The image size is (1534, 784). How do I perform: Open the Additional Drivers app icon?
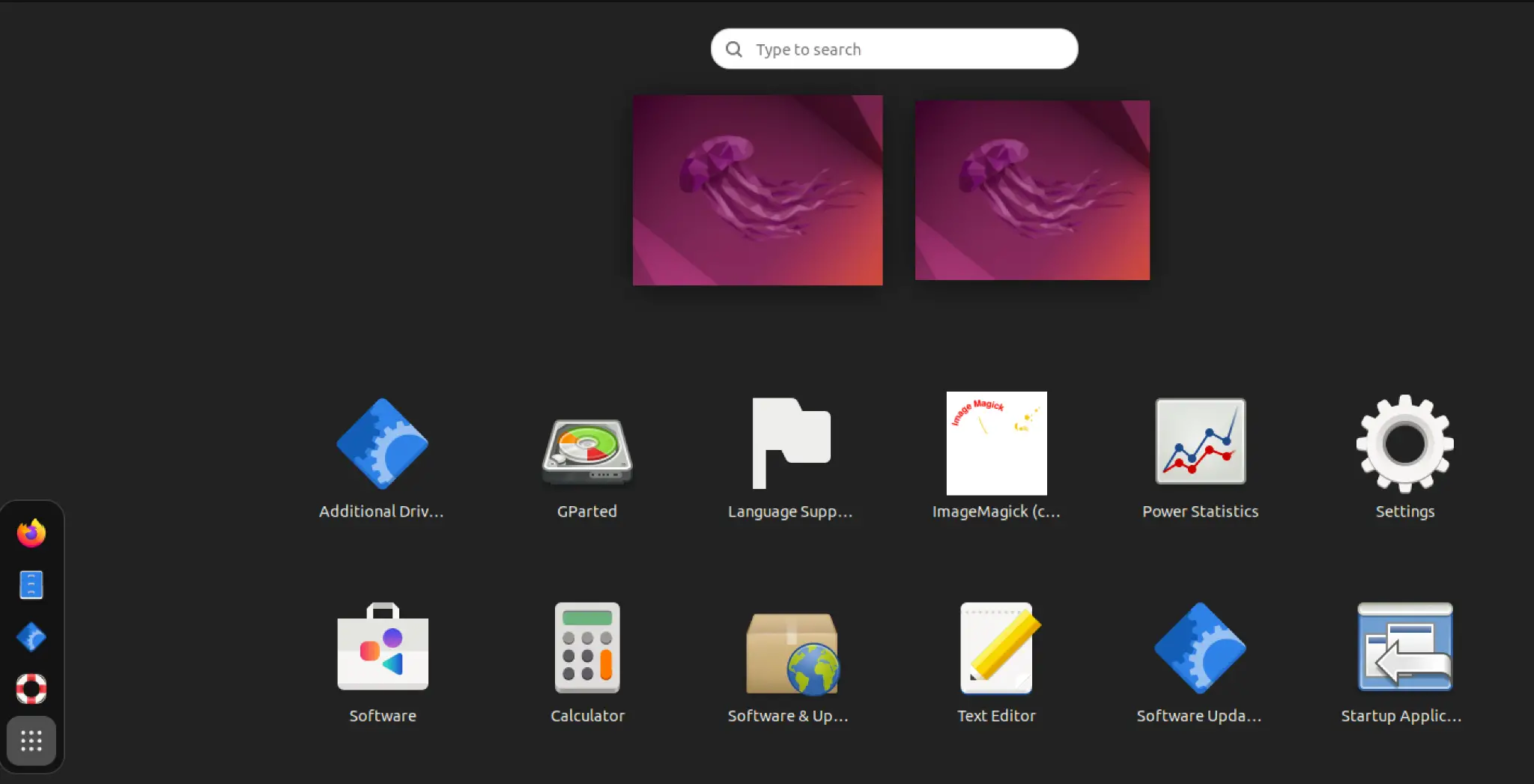(382, 443)
